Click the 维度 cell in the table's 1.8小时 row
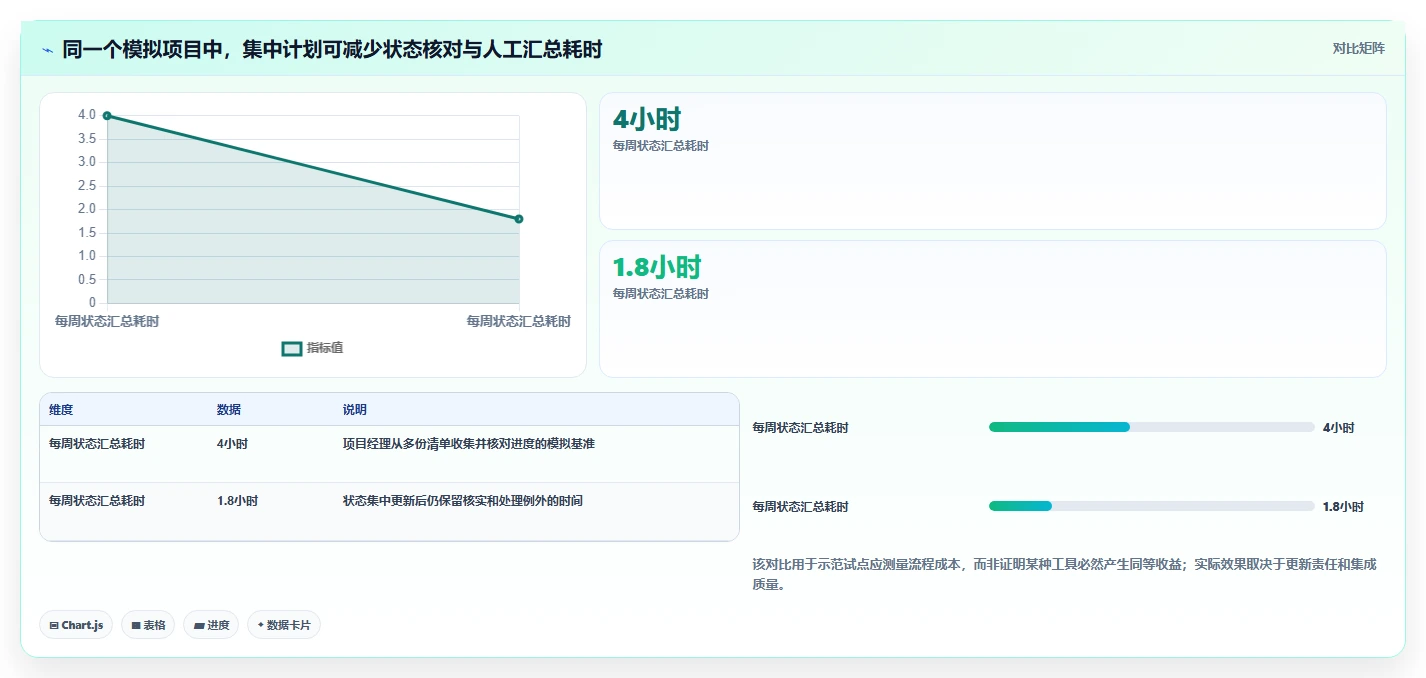 [x=97, y=501]
